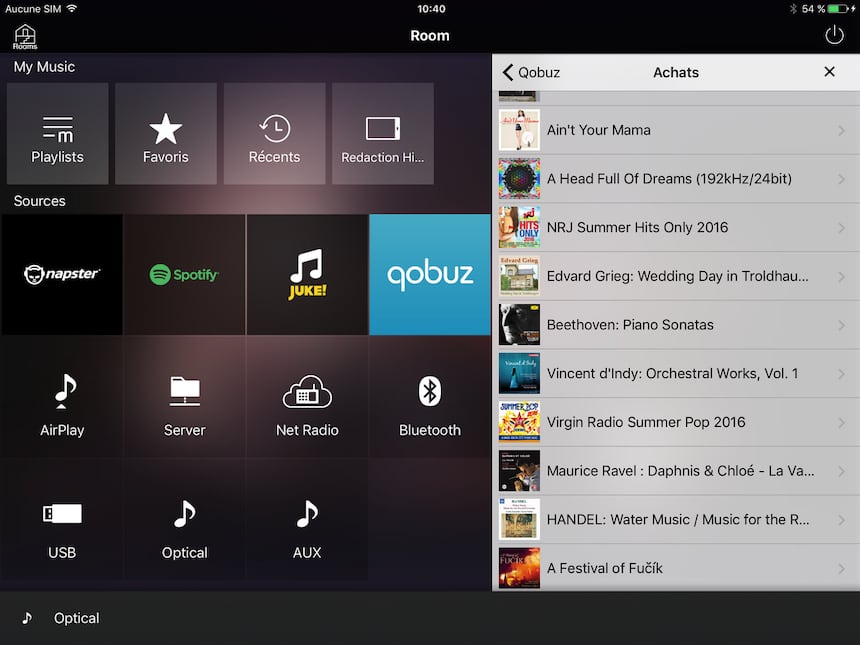Expand chevron on Edvard Grieg row
This screenshot has height=645, width=860.
(841, 276)
